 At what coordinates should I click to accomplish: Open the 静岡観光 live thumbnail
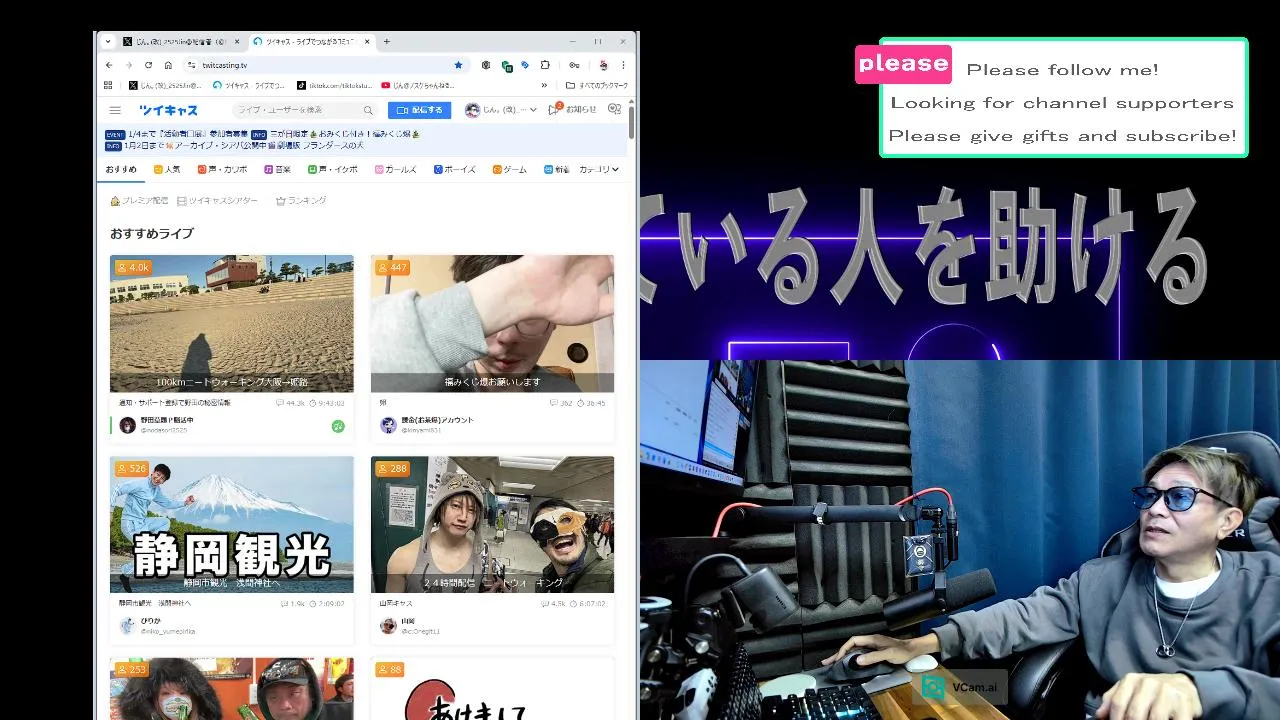pyautogui.click(x=231, y=525)
